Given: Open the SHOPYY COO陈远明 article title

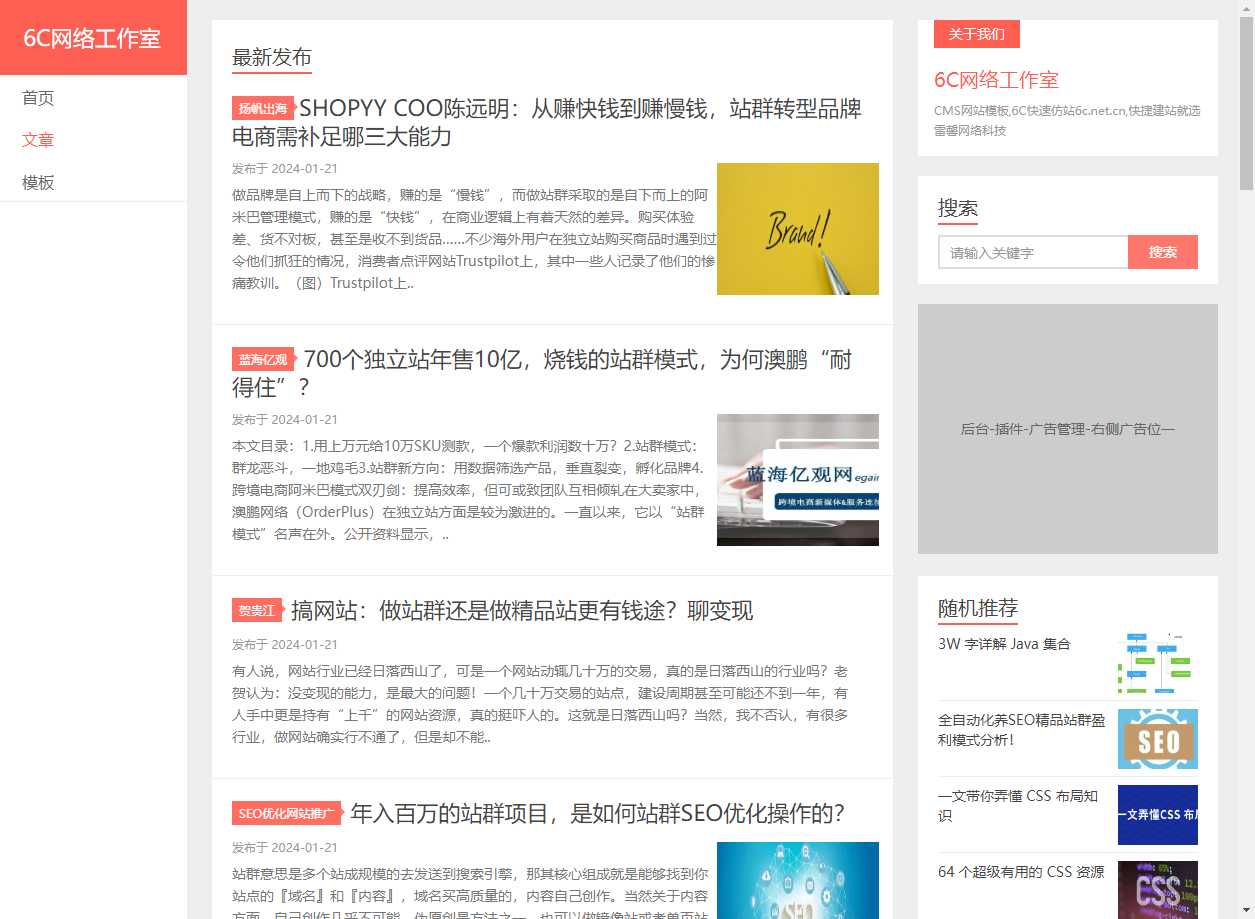Looking at the screenshot, I should 547,122.
